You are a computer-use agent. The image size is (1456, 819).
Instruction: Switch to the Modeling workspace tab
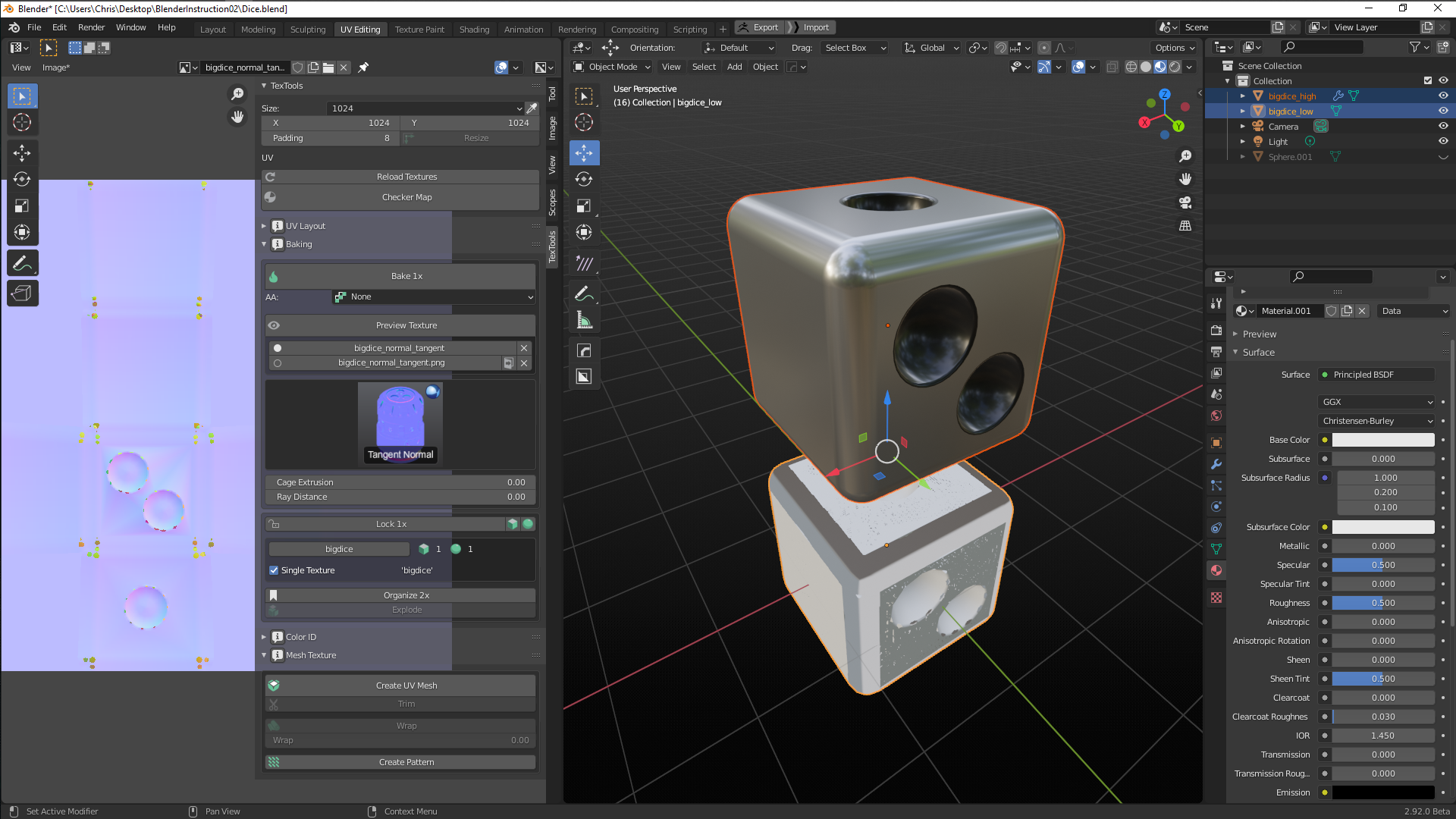click(x=258, y=30)
